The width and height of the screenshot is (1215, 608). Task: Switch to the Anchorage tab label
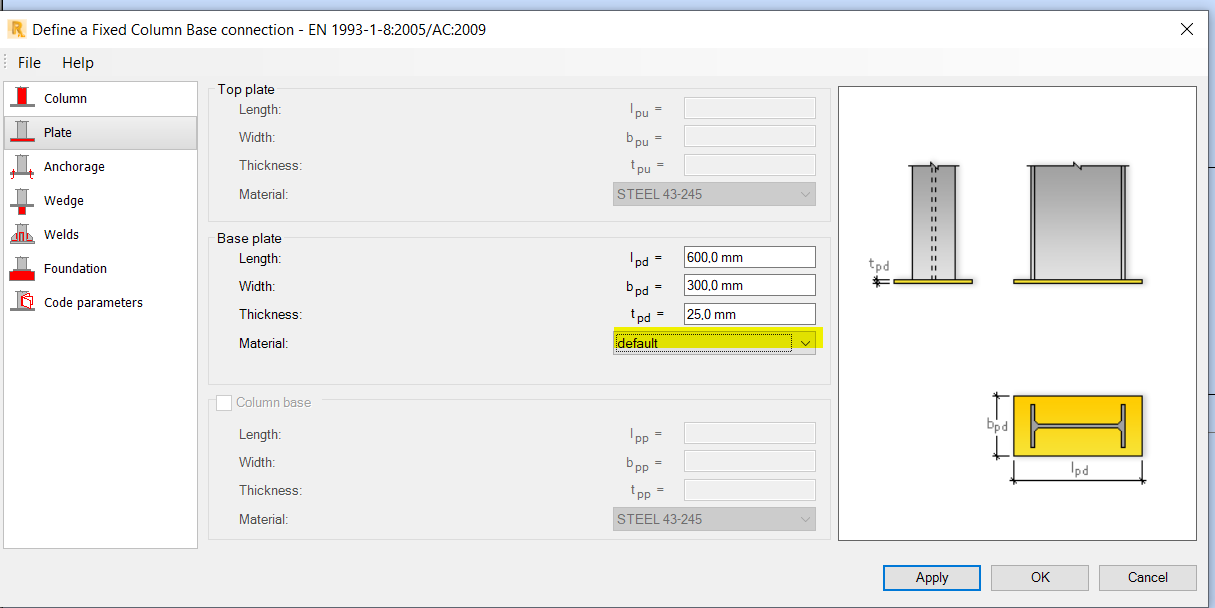74,166
